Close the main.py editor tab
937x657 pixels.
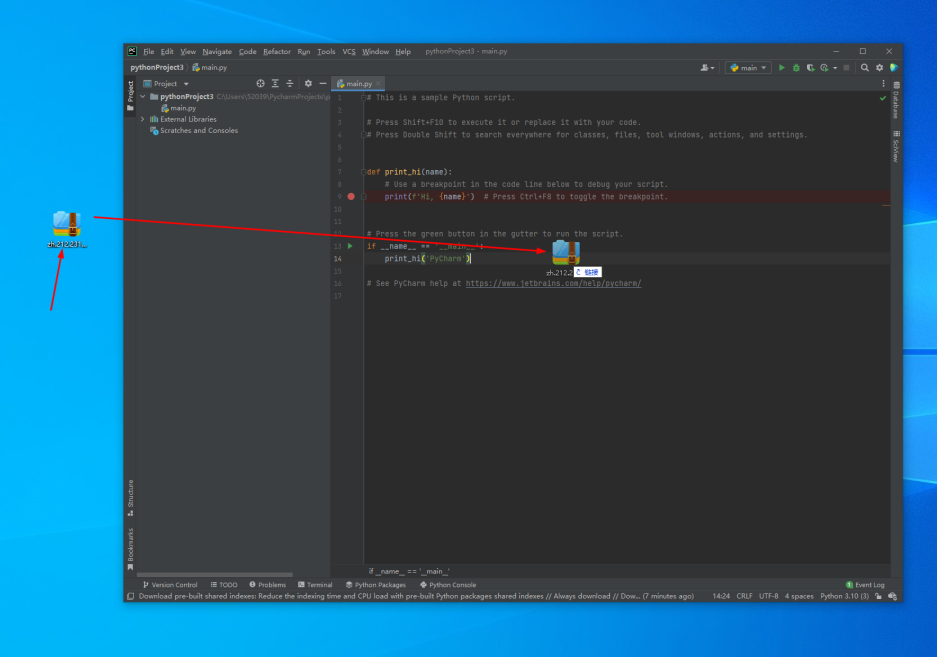tap(378, 84)
